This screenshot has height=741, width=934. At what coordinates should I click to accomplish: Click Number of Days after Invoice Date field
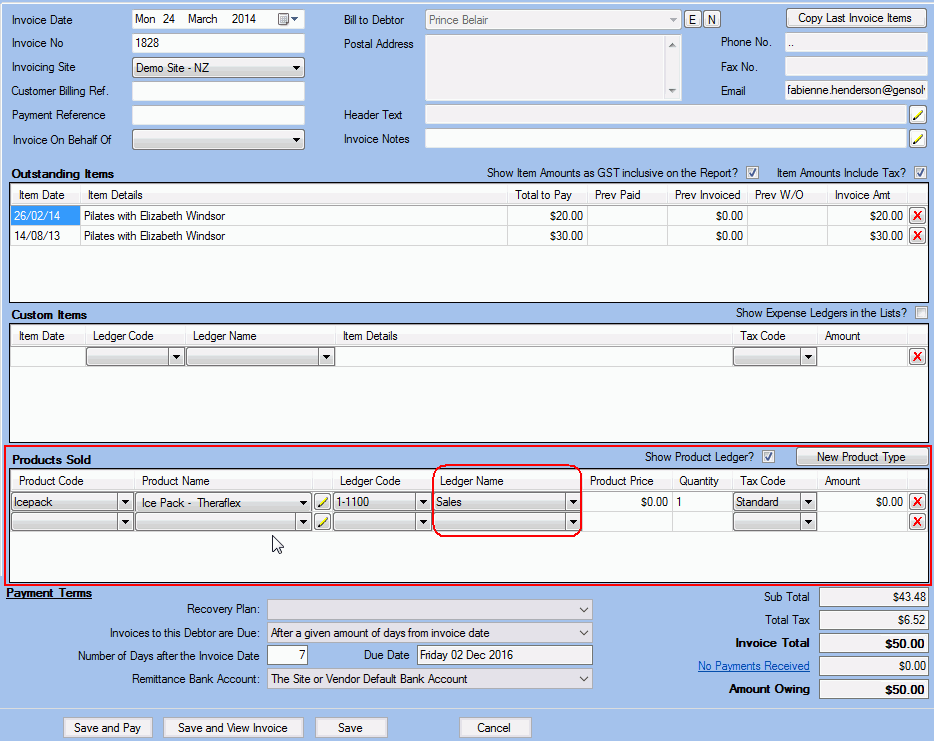(288, 655)
